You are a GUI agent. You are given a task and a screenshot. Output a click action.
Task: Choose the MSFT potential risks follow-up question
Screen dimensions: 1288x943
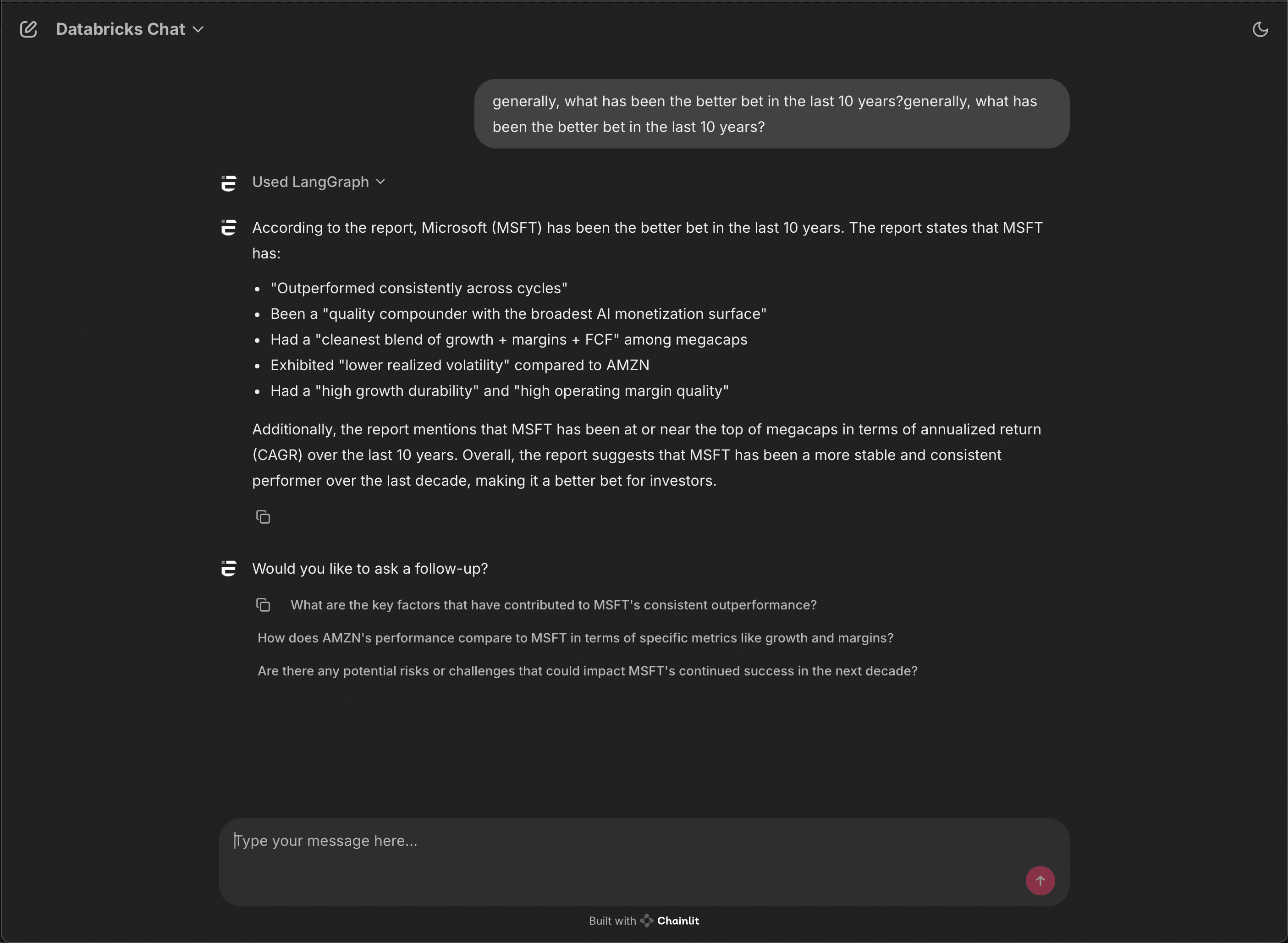pyautogui.click(x=587, y=671)
